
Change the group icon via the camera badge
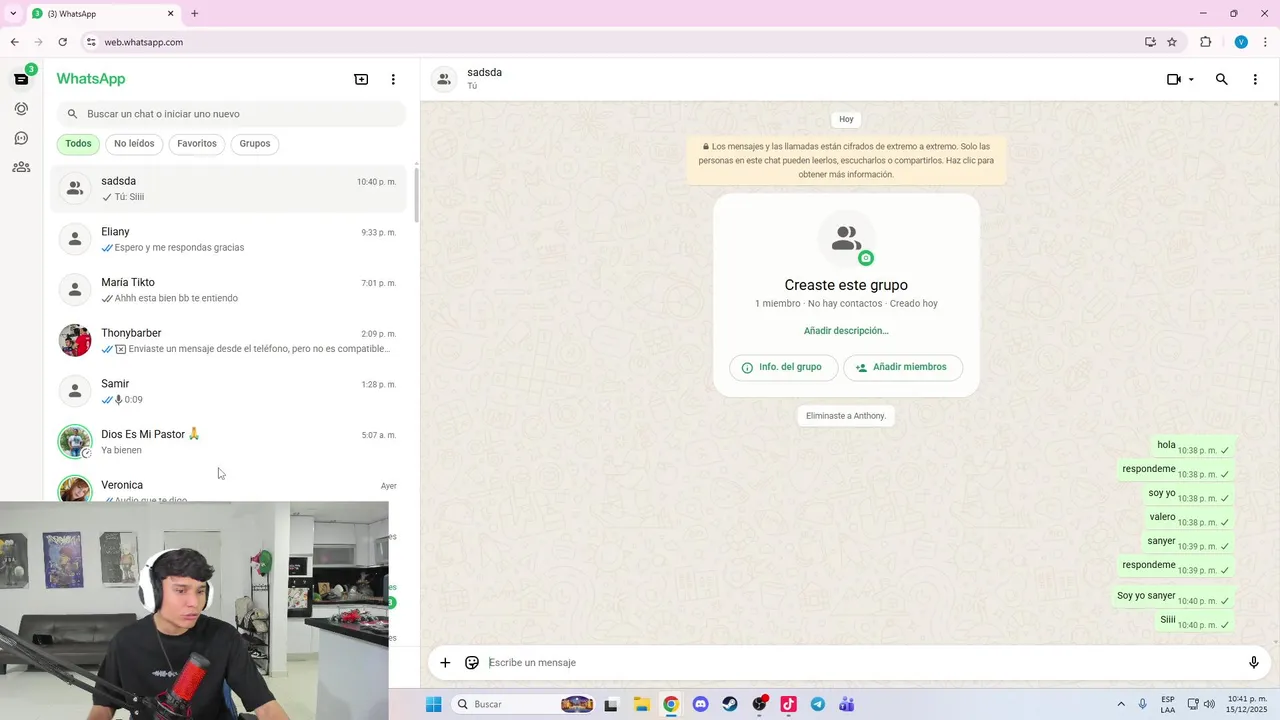866,258
